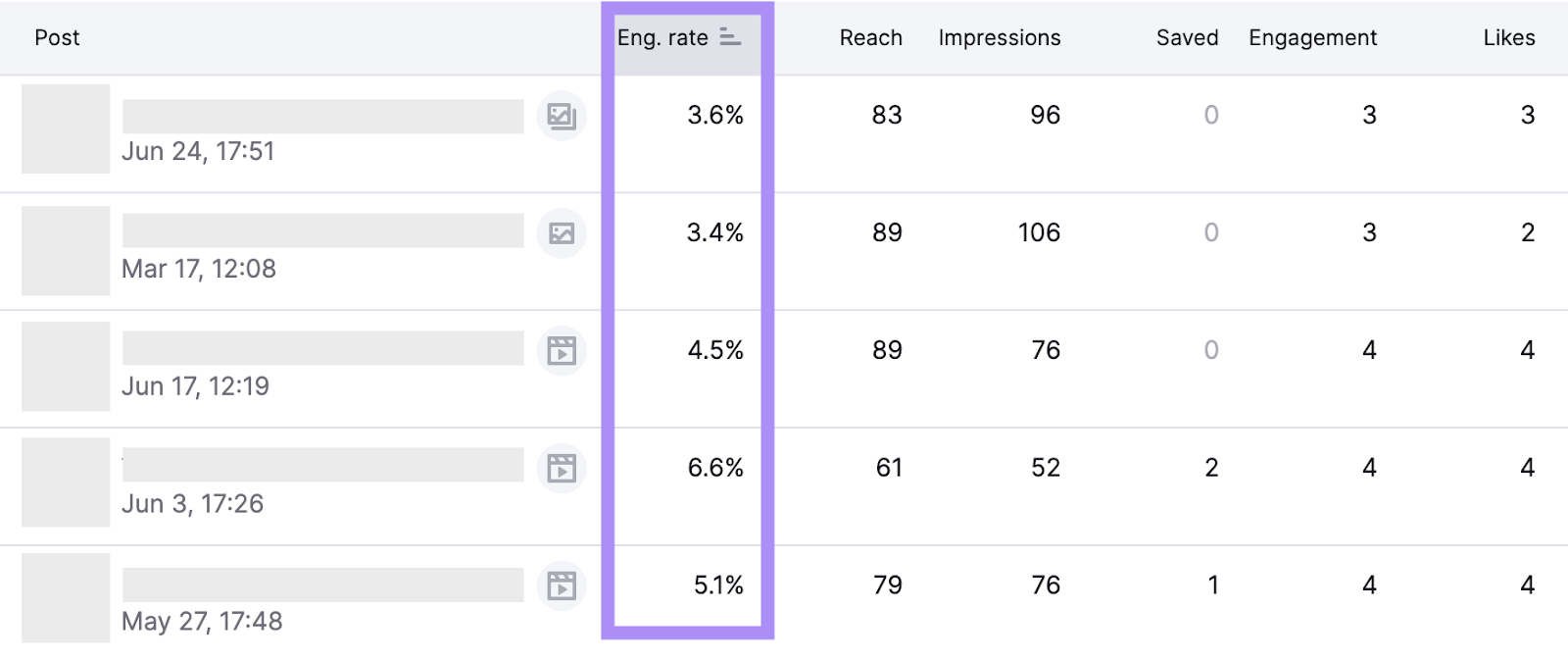This screenshot has height=660, width=1568.
Task: Sort posts by the Likes column
Action: (x=1509, y=37)
